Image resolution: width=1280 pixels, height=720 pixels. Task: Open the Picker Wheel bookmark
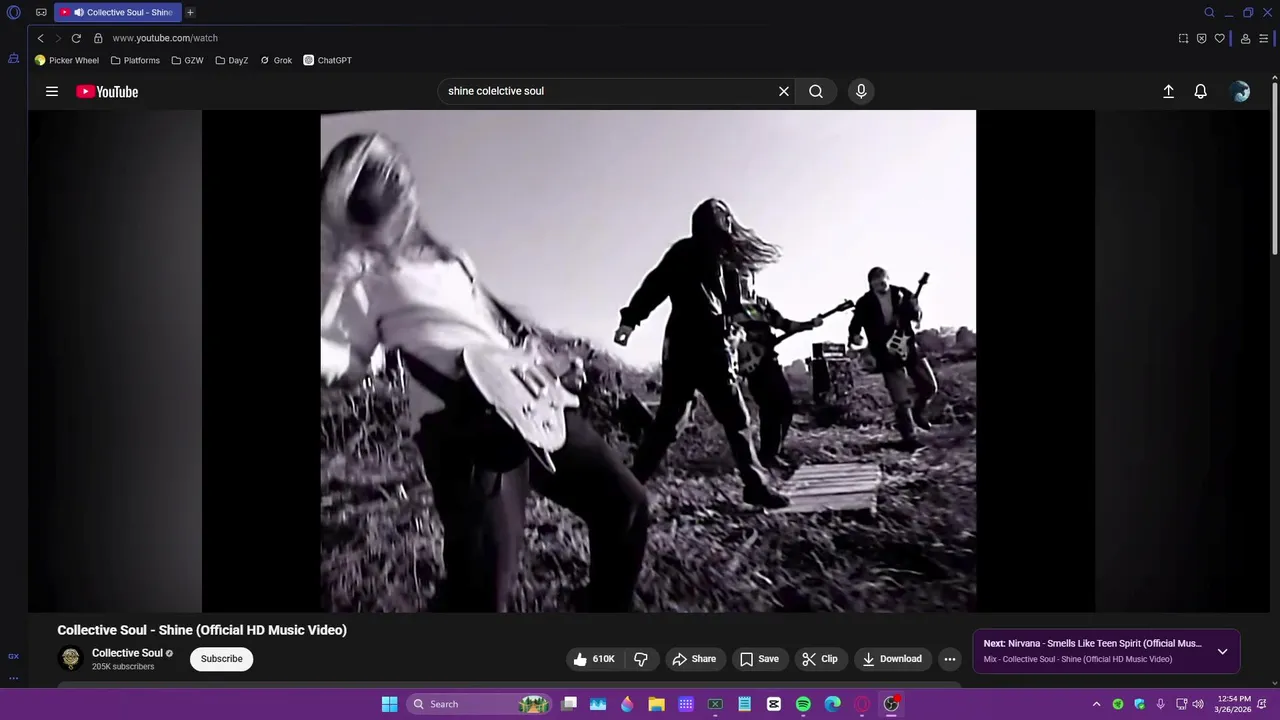coord(67,60)
